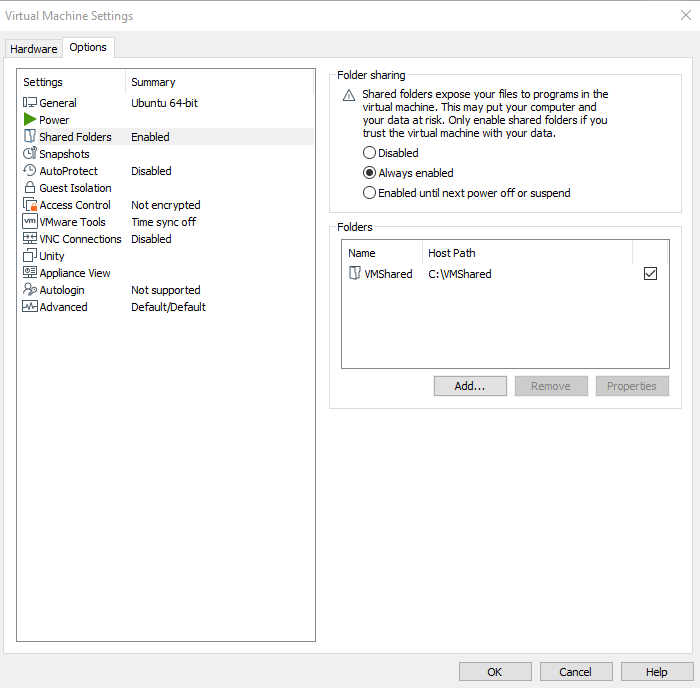Click the Enabled summary beside Shared Folders
Image resolution: width=700 pixels, height=688 pixels.
(x=150, y=137)
